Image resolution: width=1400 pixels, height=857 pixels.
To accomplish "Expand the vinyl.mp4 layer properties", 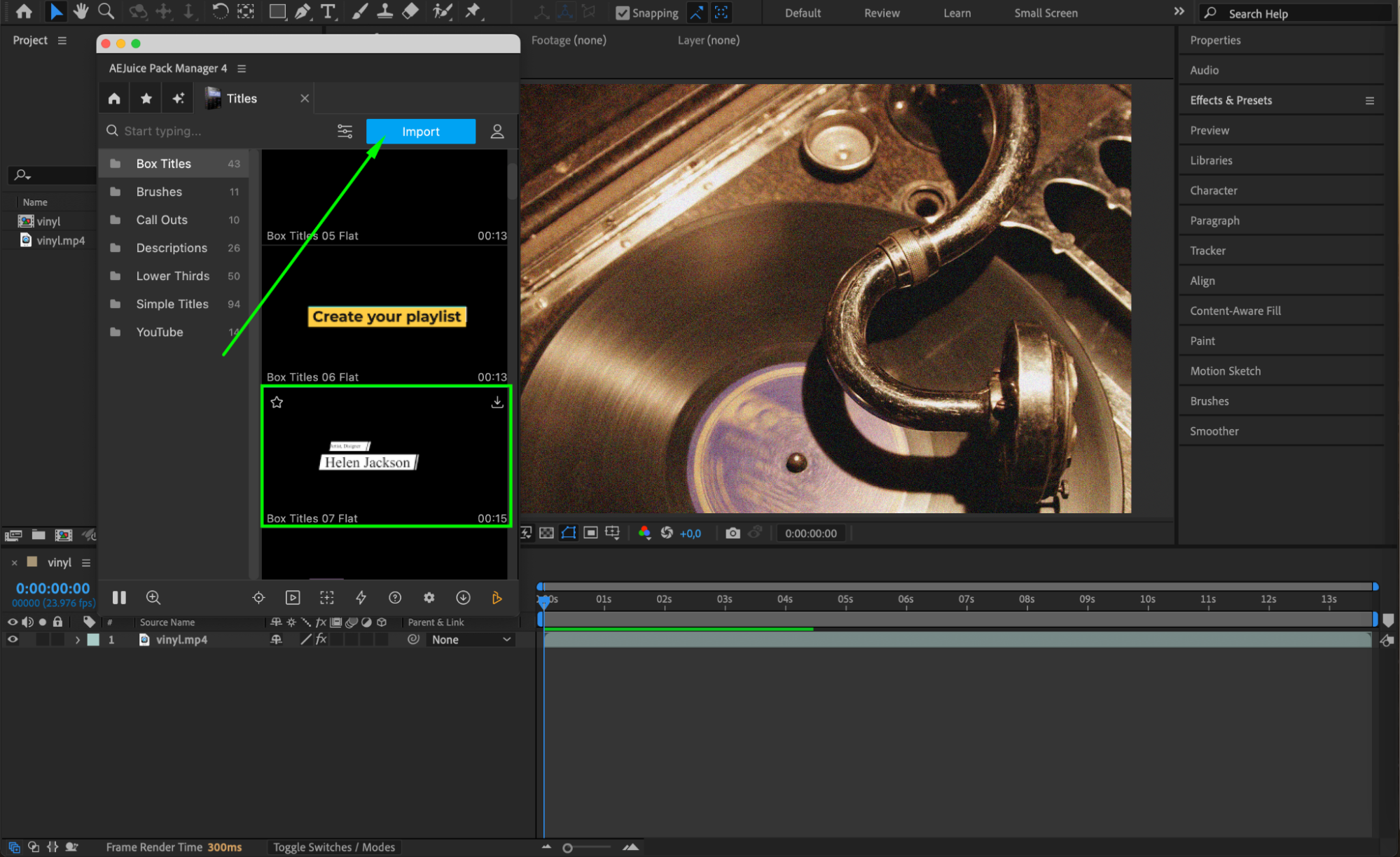I will (x=77, y=639).
